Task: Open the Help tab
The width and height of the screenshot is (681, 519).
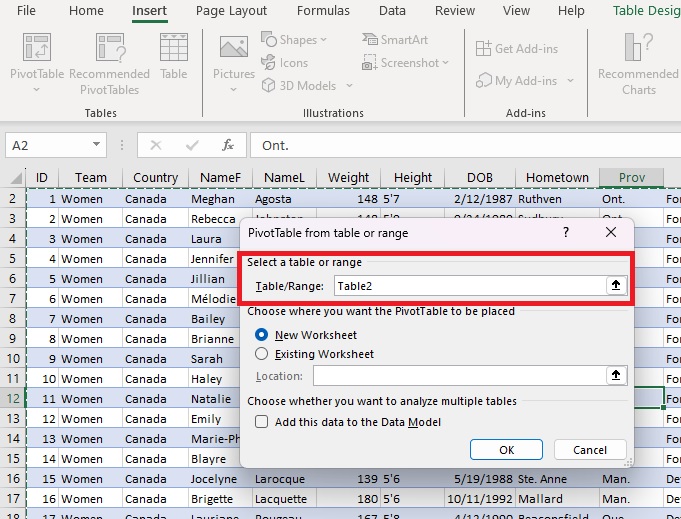Action: click(571, 10)
